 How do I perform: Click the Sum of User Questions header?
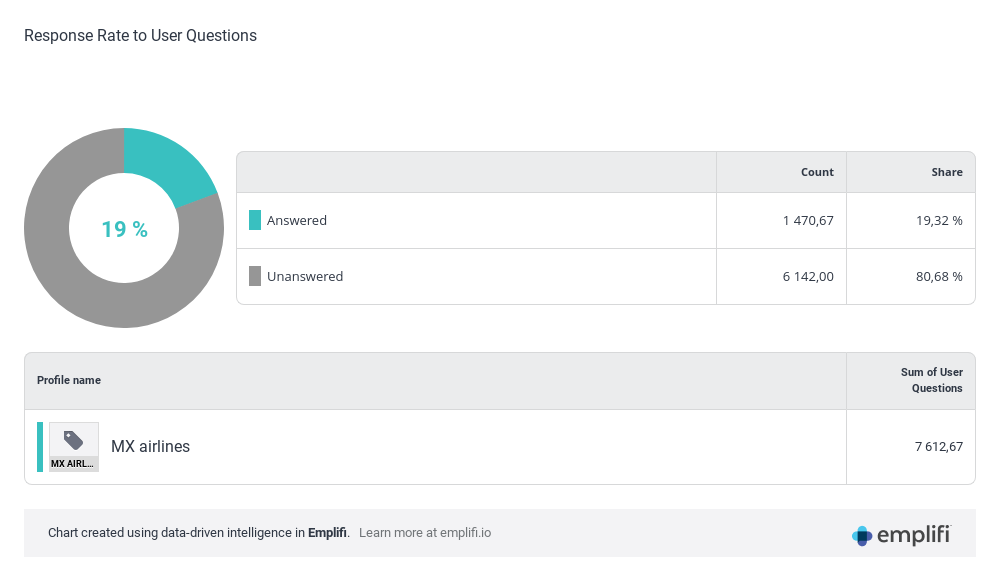(931, 380)
